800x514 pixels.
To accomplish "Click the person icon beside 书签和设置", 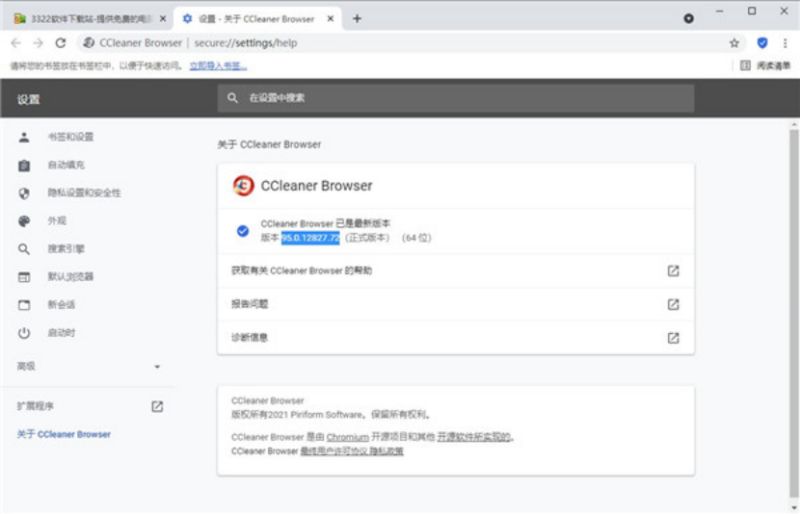I will (x=24, y=137).
